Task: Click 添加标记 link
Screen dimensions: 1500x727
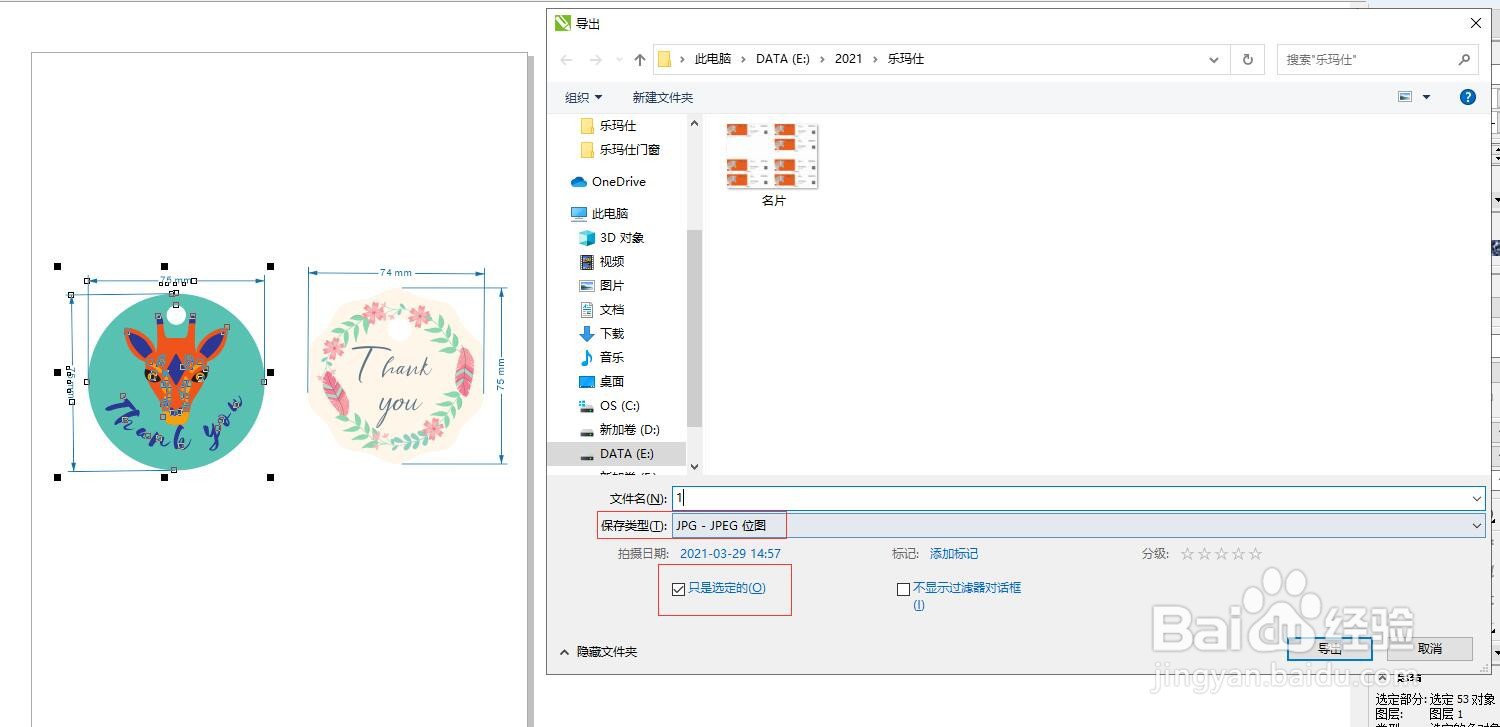Action: [954, 553]
